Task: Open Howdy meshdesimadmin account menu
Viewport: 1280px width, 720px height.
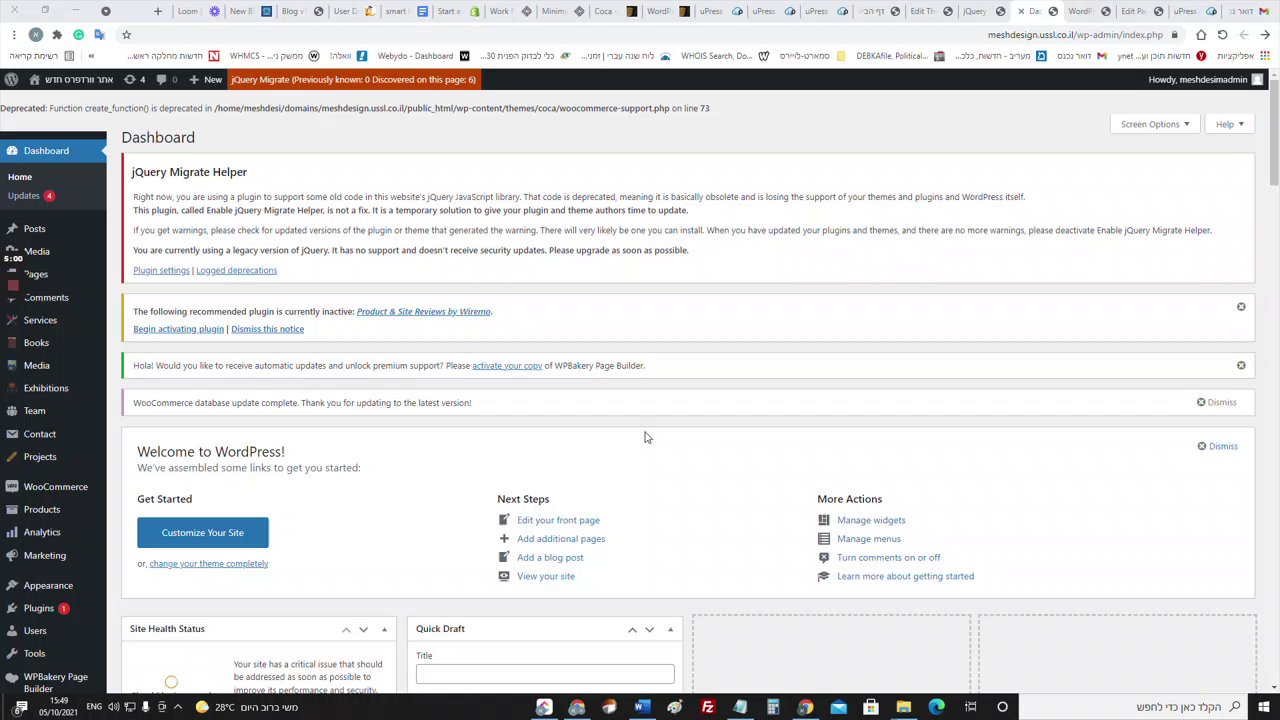Action: click(1205, 79)
